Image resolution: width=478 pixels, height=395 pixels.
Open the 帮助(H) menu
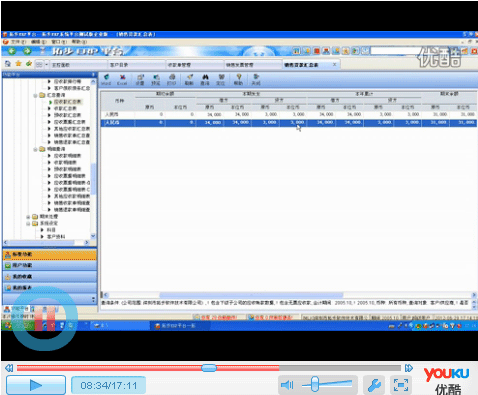79,42
